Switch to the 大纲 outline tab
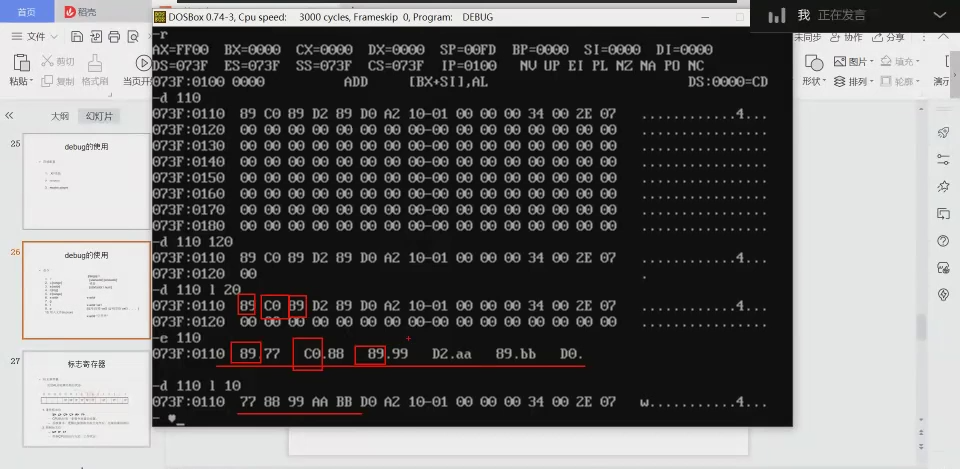The width and height of the screenshot is (960, 469). 59,116
